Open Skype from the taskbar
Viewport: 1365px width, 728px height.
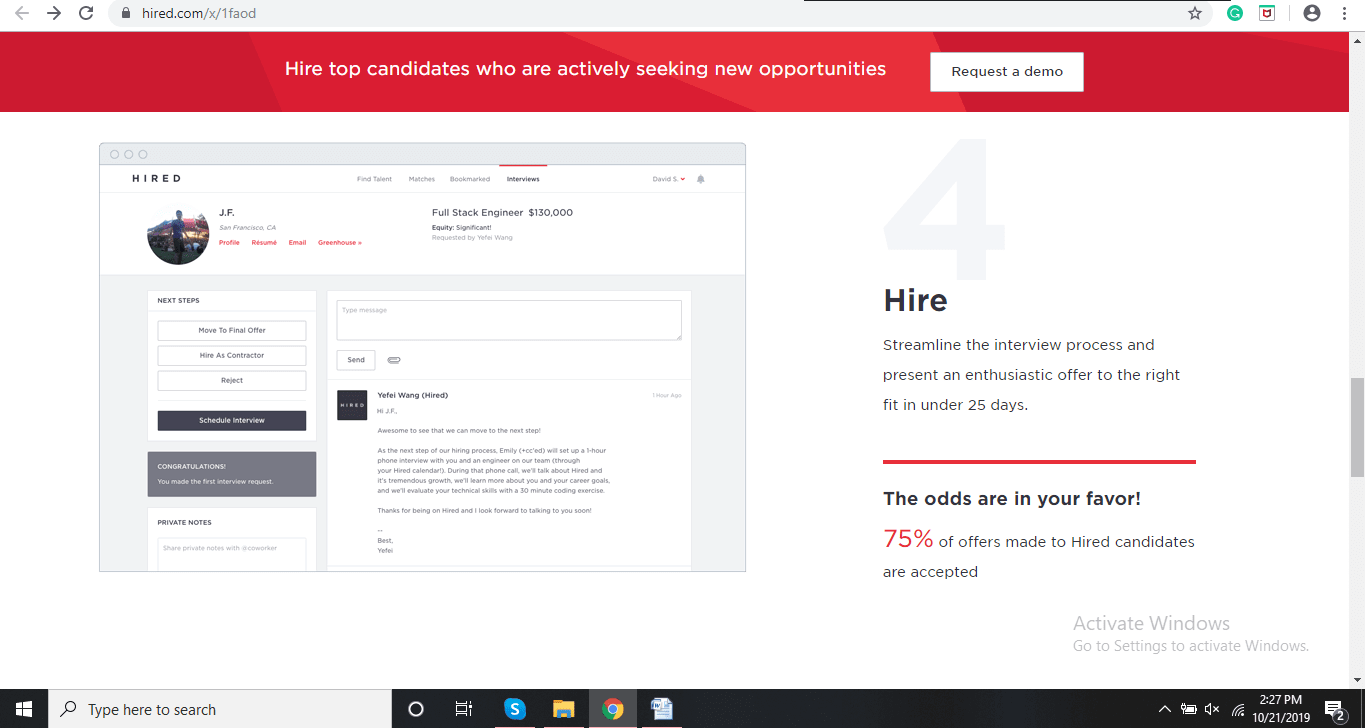(515, 709)
